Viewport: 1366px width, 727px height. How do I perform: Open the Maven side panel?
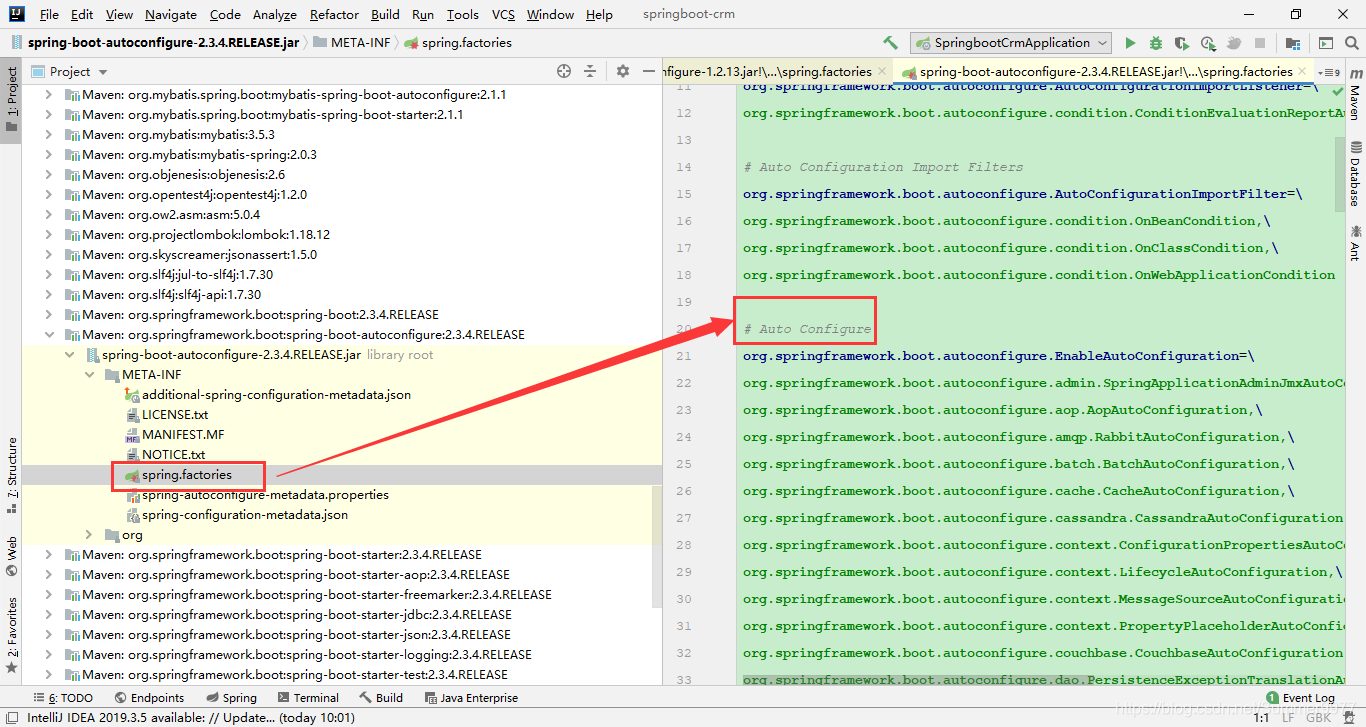point(1355,95)
